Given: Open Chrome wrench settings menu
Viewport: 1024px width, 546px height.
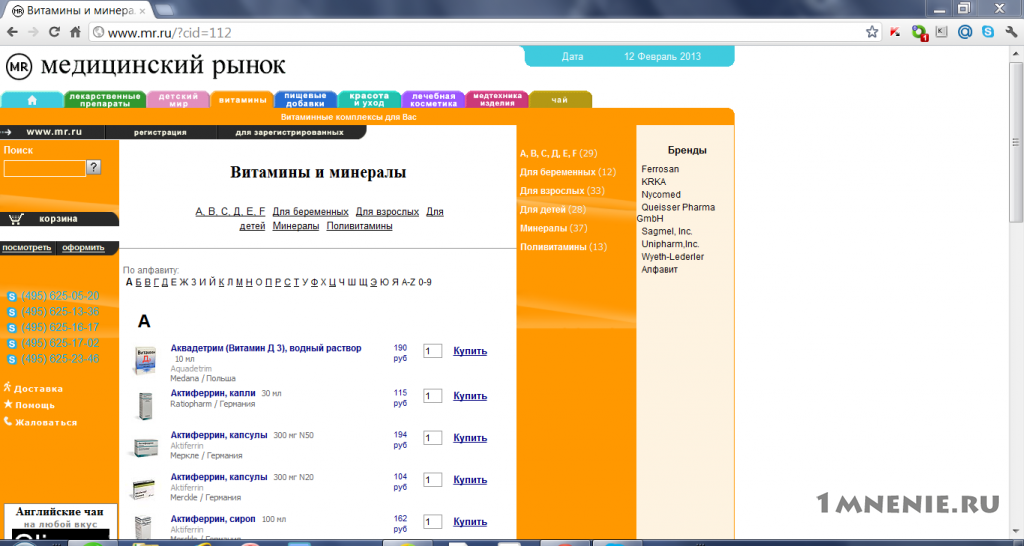Looking at the screenshot, I should click(1010, 31).
